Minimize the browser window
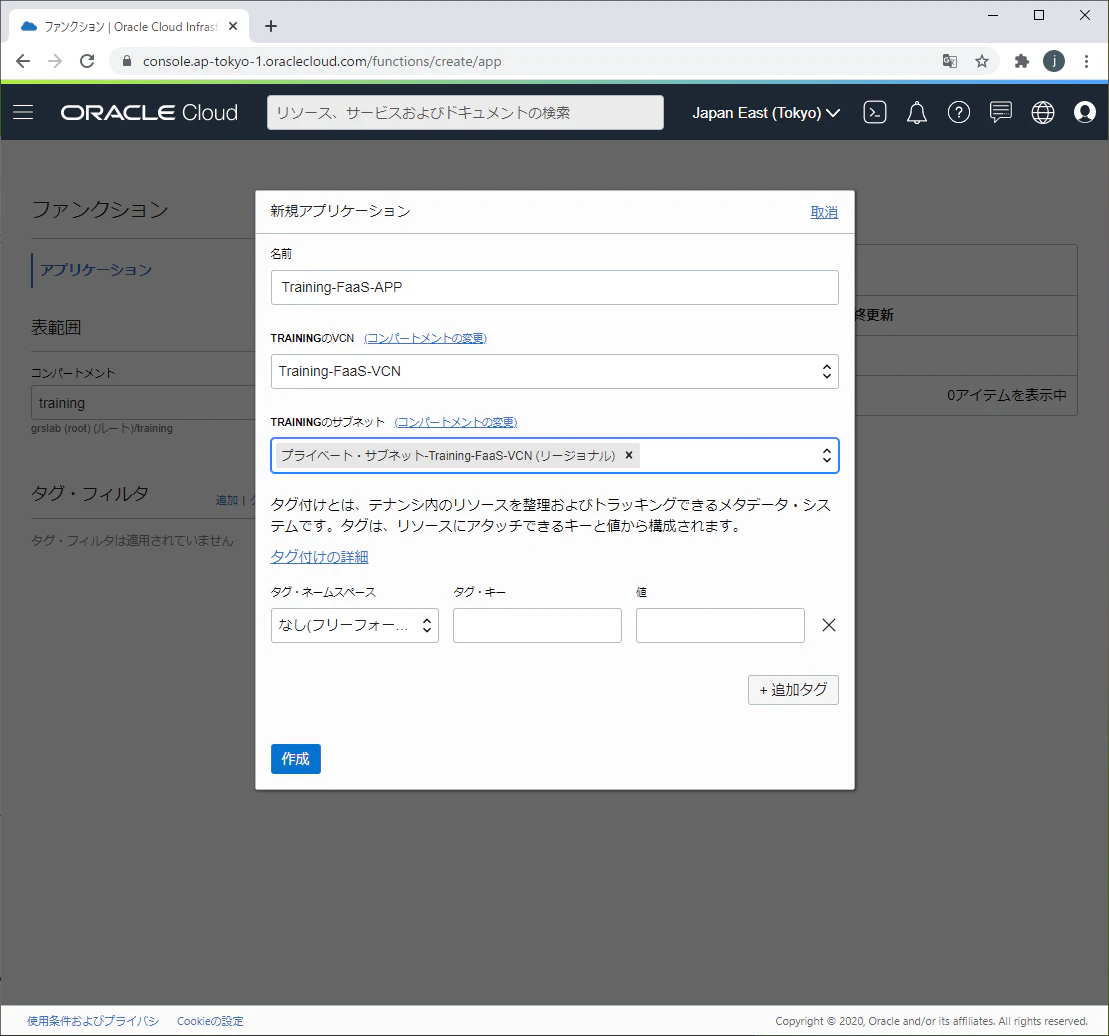Viewport: 1109px width, 1036px height. pyautogui.click(x=993, y=15)
